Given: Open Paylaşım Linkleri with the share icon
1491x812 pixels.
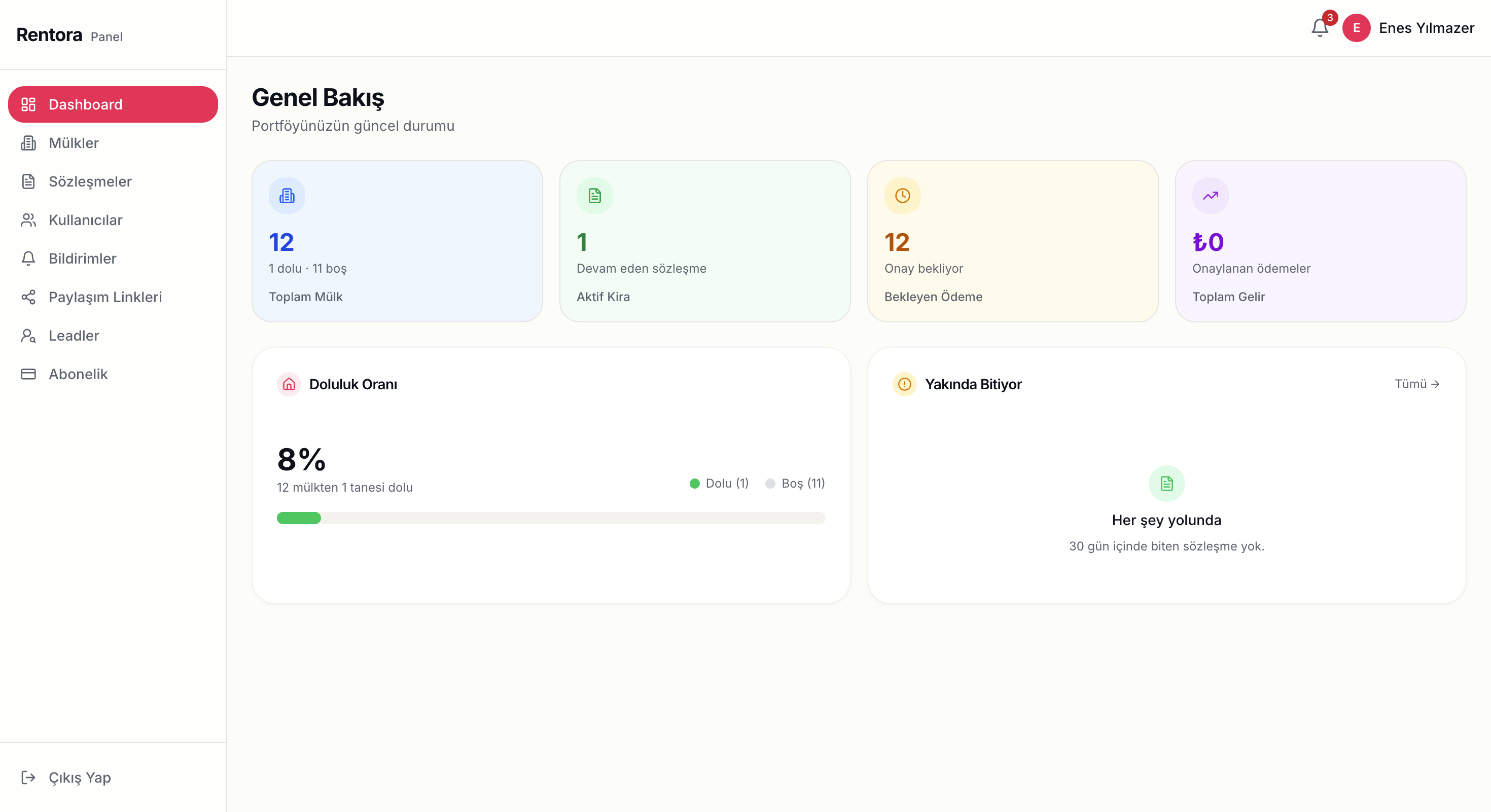Looking at the screenshot, I should 29,297.
